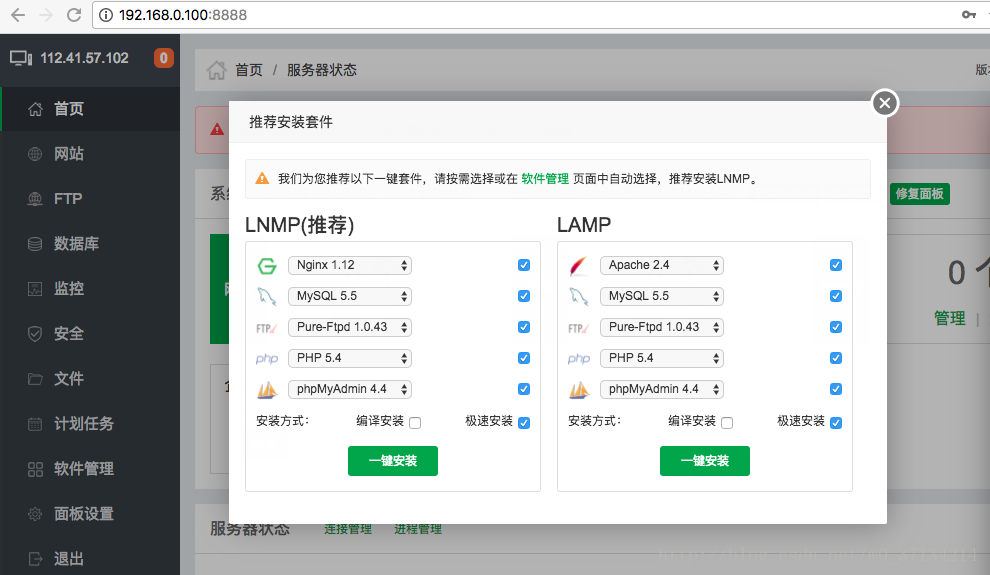Open 首页 in the sidebar
This screenshot has width=990, height=575.
pos(90,109)
